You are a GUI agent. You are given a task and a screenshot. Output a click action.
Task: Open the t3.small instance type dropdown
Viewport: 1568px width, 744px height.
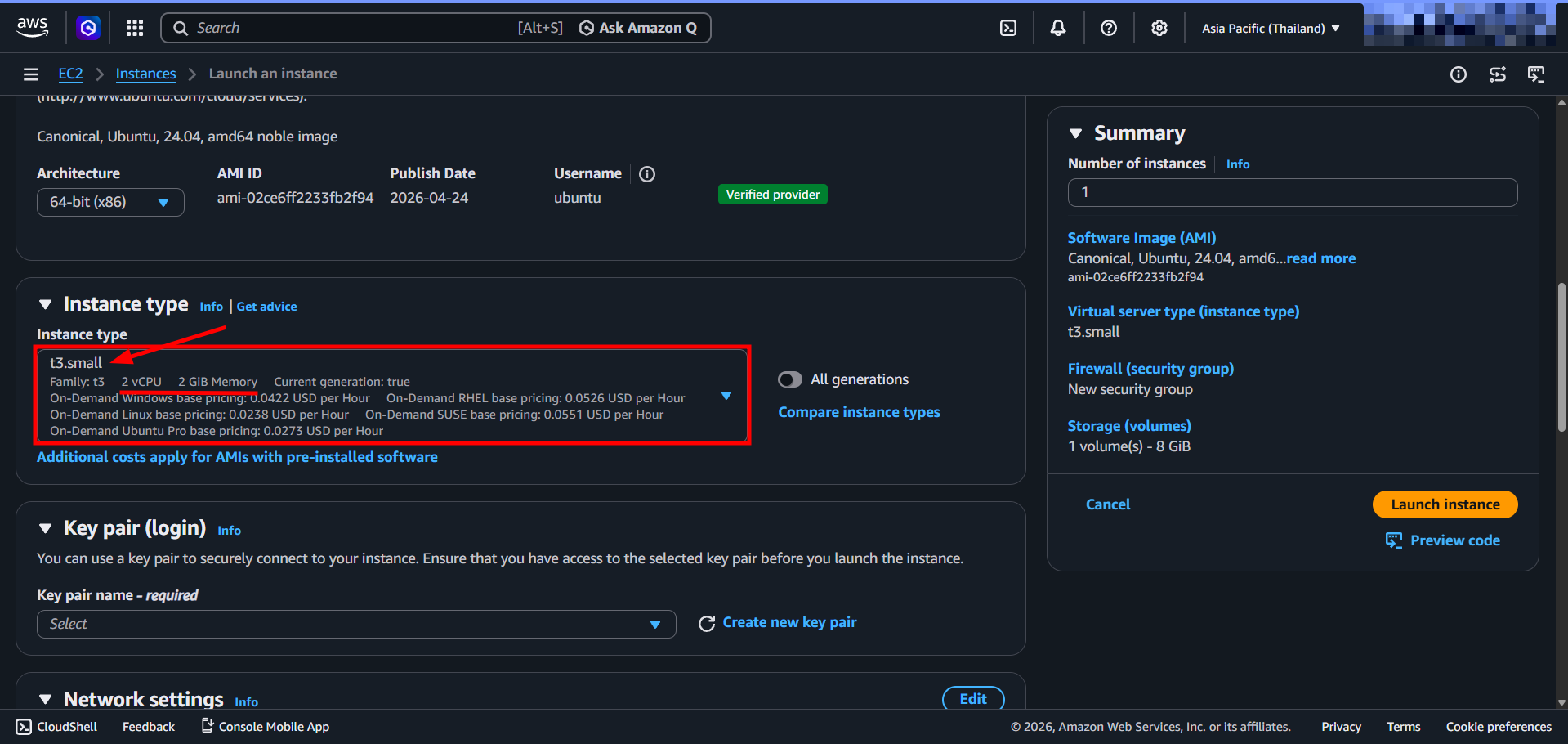point(392,396)
